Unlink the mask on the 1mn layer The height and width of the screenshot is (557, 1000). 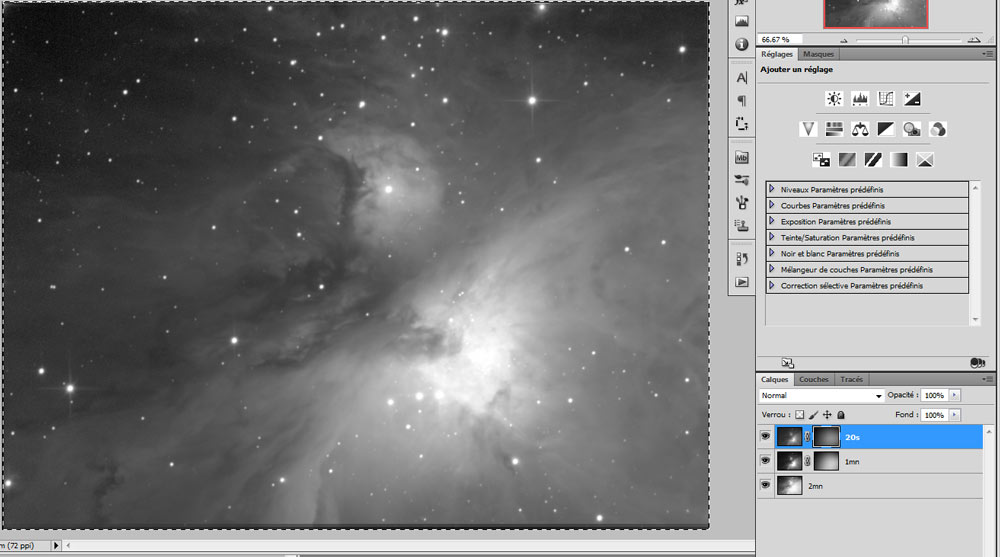[x=807, y=461]
